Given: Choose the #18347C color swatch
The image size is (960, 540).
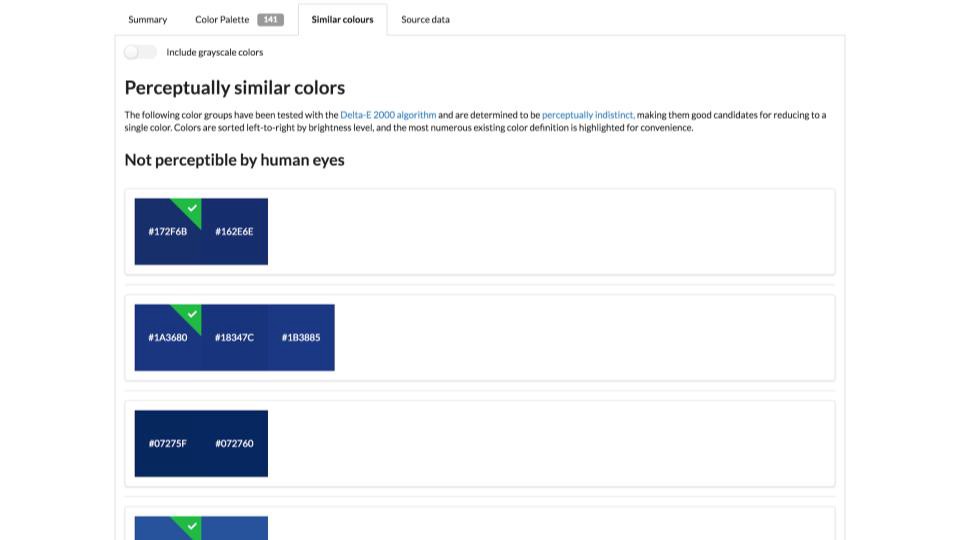Looking at the screenshot, I should [234, 337].
